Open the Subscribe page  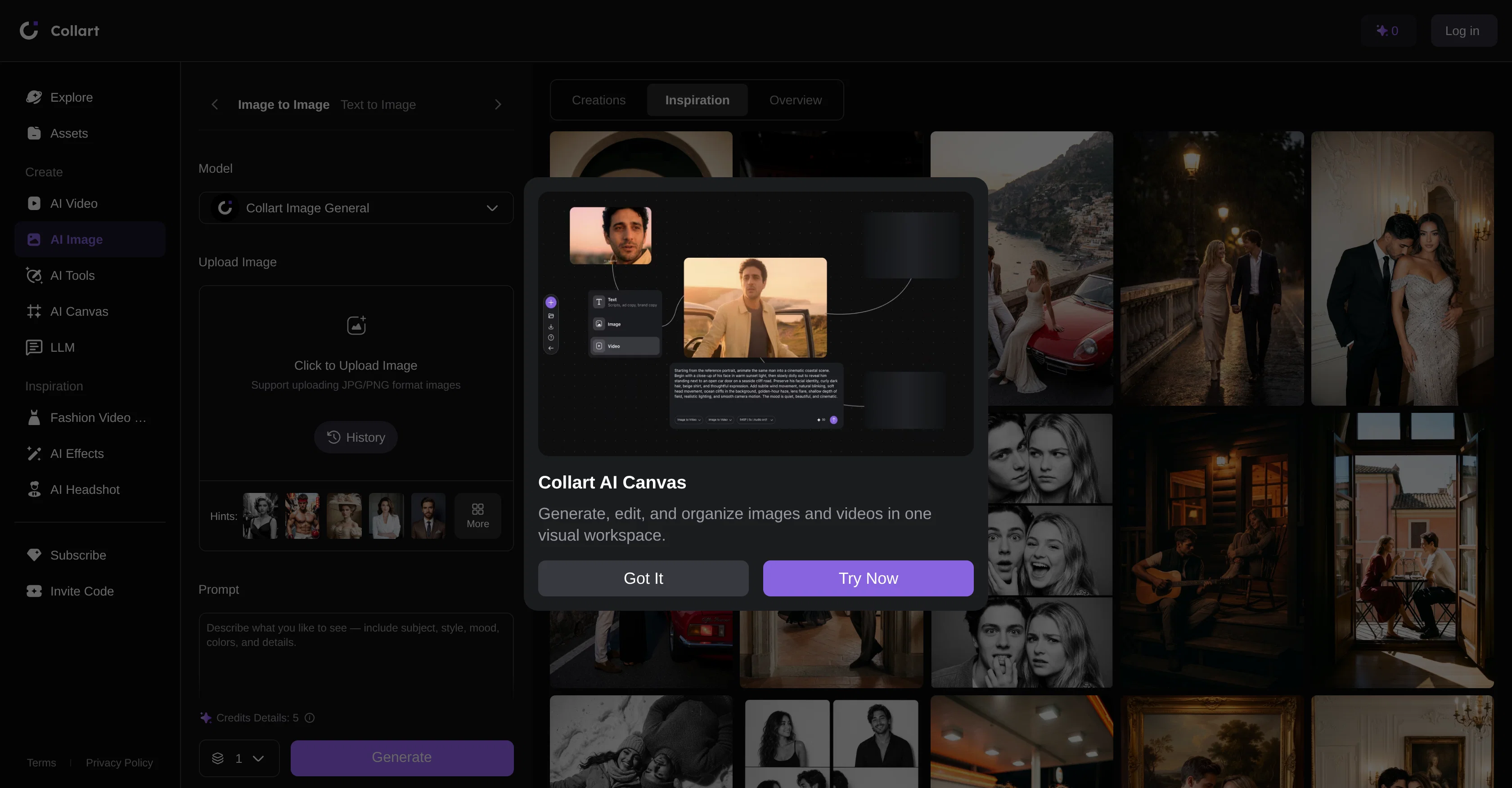(90, 555)
